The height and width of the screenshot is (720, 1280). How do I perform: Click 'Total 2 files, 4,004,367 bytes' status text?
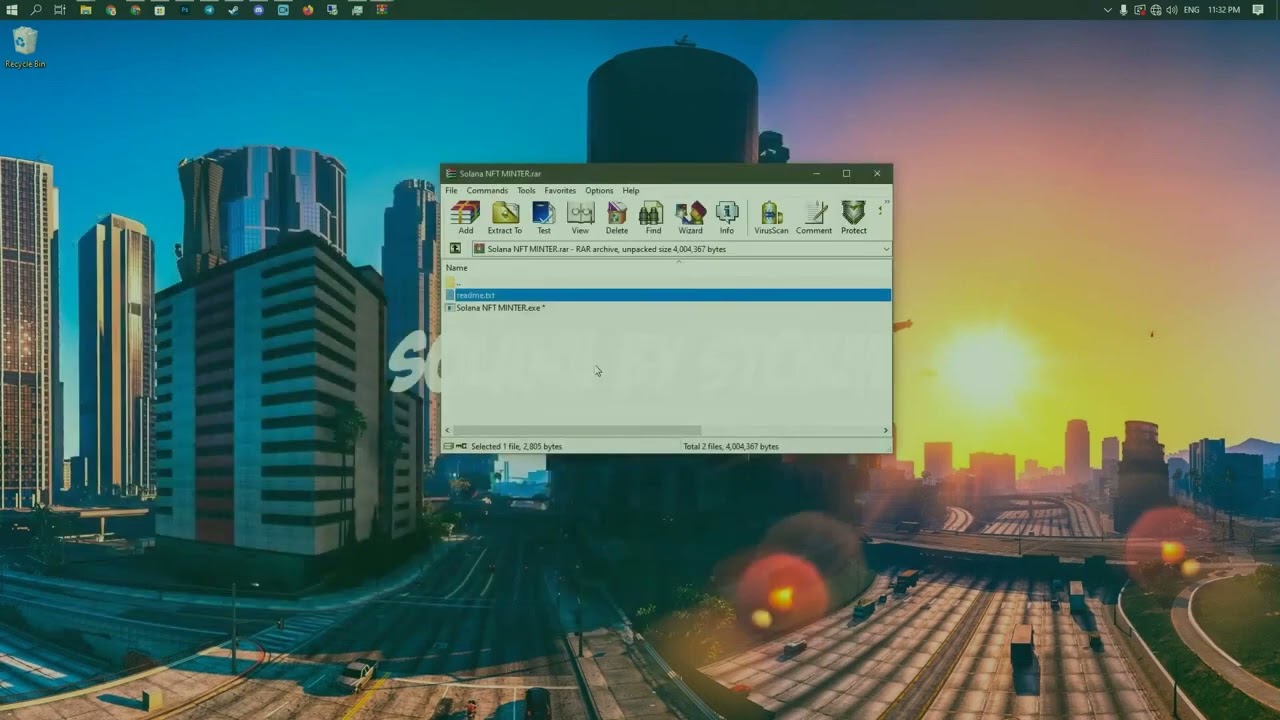click(x=731, y=446)
